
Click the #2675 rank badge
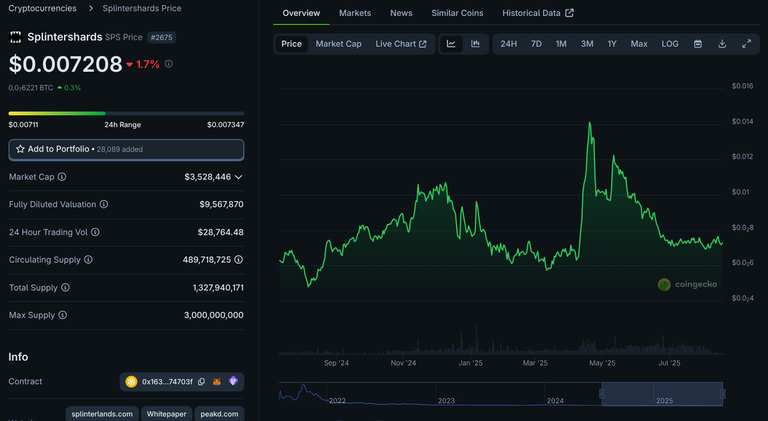tap(161, 37)
